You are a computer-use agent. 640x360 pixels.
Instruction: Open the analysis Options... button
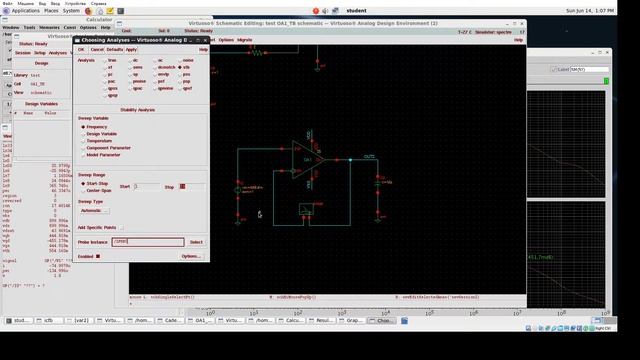[x=191, y=256]
